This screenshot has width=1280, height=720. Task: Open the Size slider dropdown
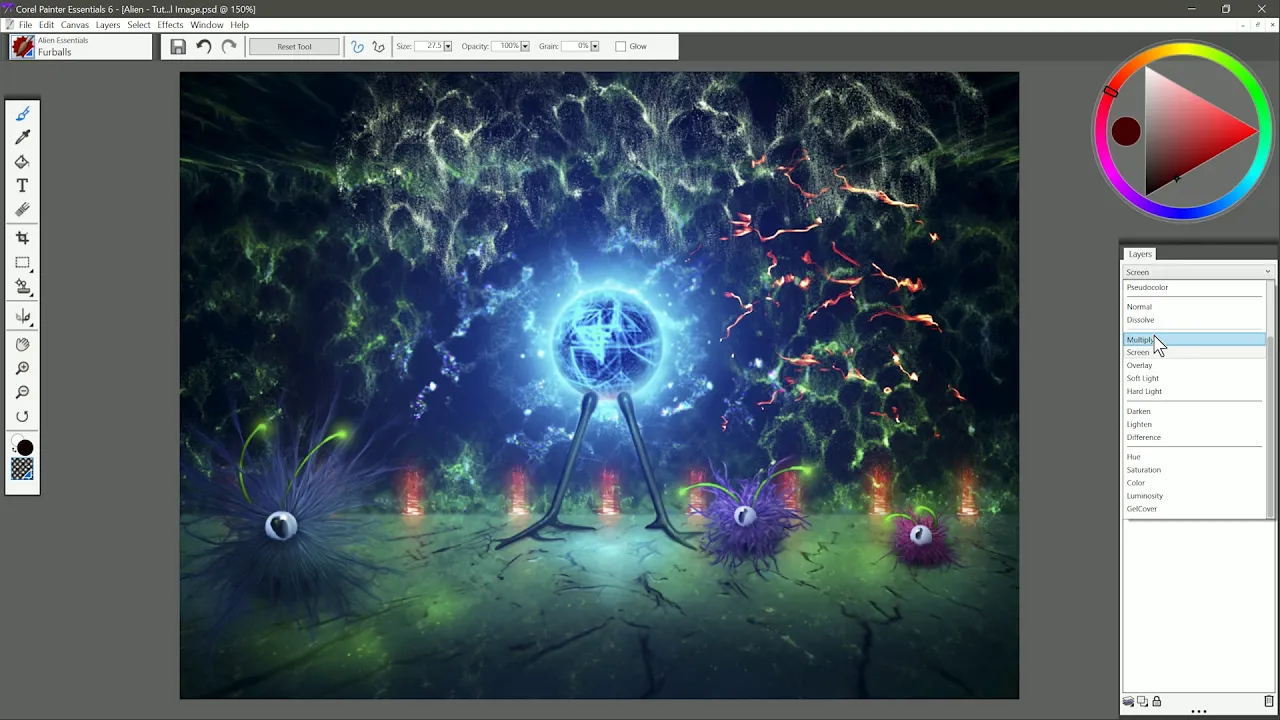447,46
